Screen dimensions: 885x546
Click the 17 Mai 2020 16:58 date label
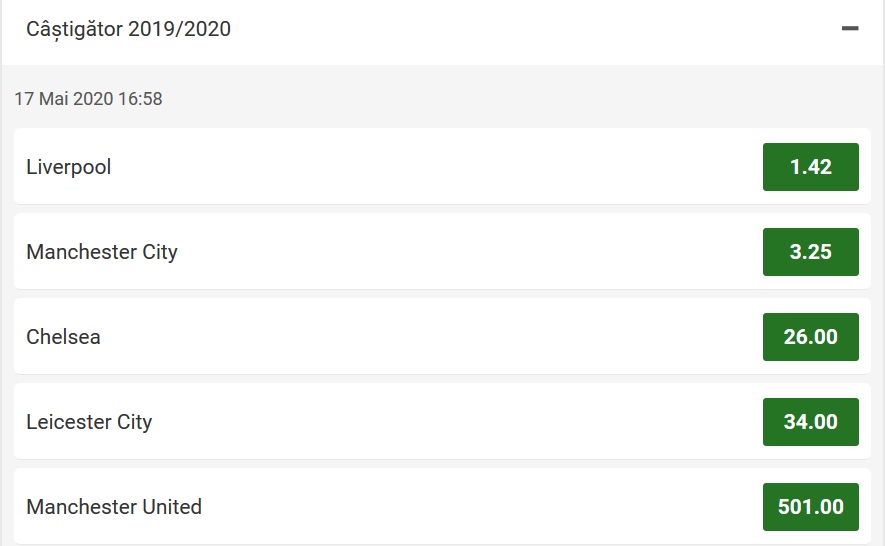pyautogui.click(x=88, y=99)
